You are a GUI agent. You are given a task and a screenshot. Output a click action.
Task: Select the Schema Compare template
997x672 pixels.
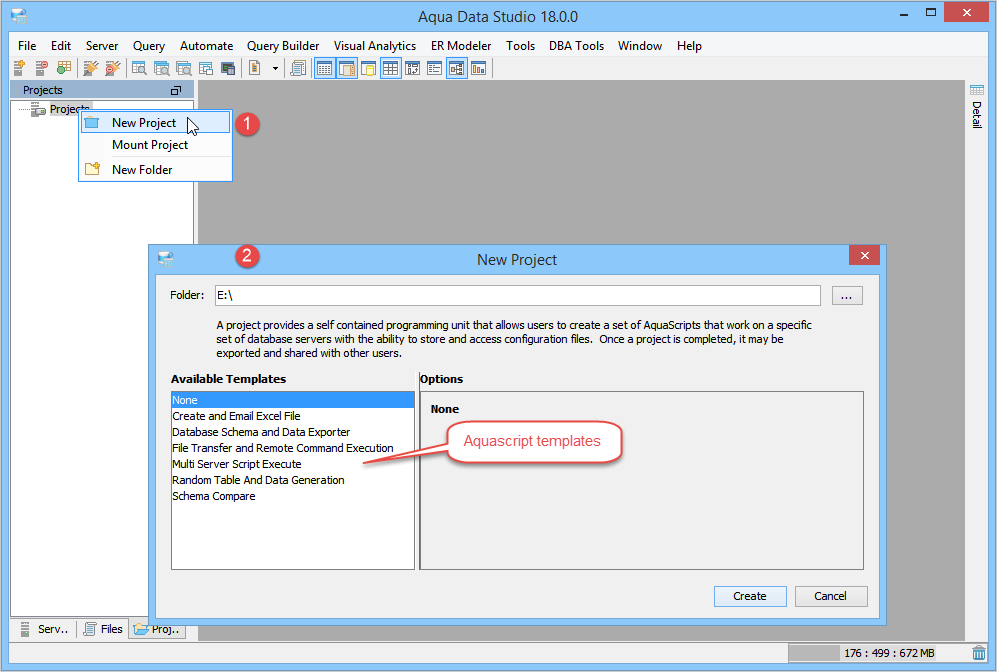[x=292, y=496]
